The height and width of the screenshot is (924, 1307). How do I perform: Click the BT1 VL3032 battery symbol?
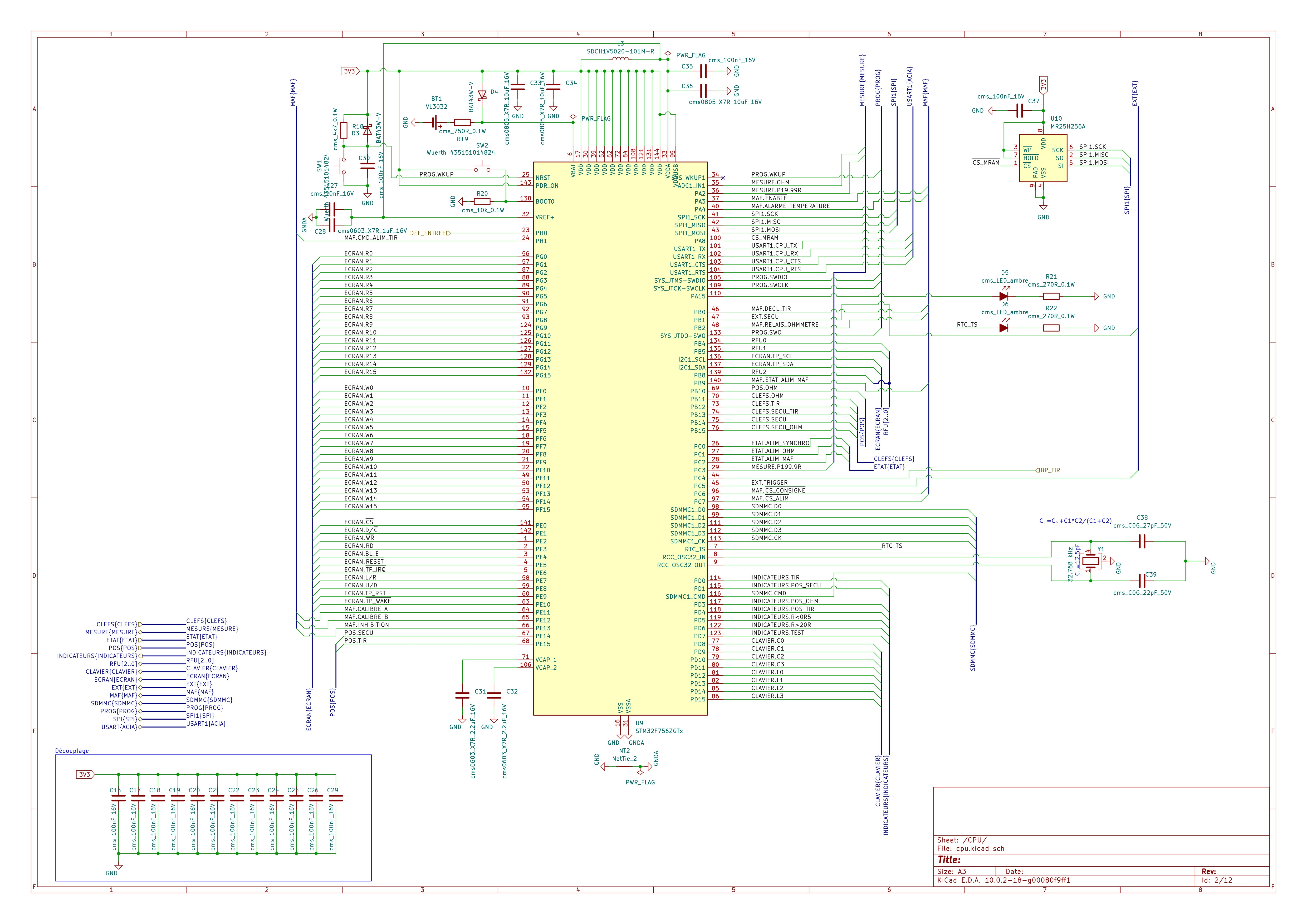click(436, 122)
